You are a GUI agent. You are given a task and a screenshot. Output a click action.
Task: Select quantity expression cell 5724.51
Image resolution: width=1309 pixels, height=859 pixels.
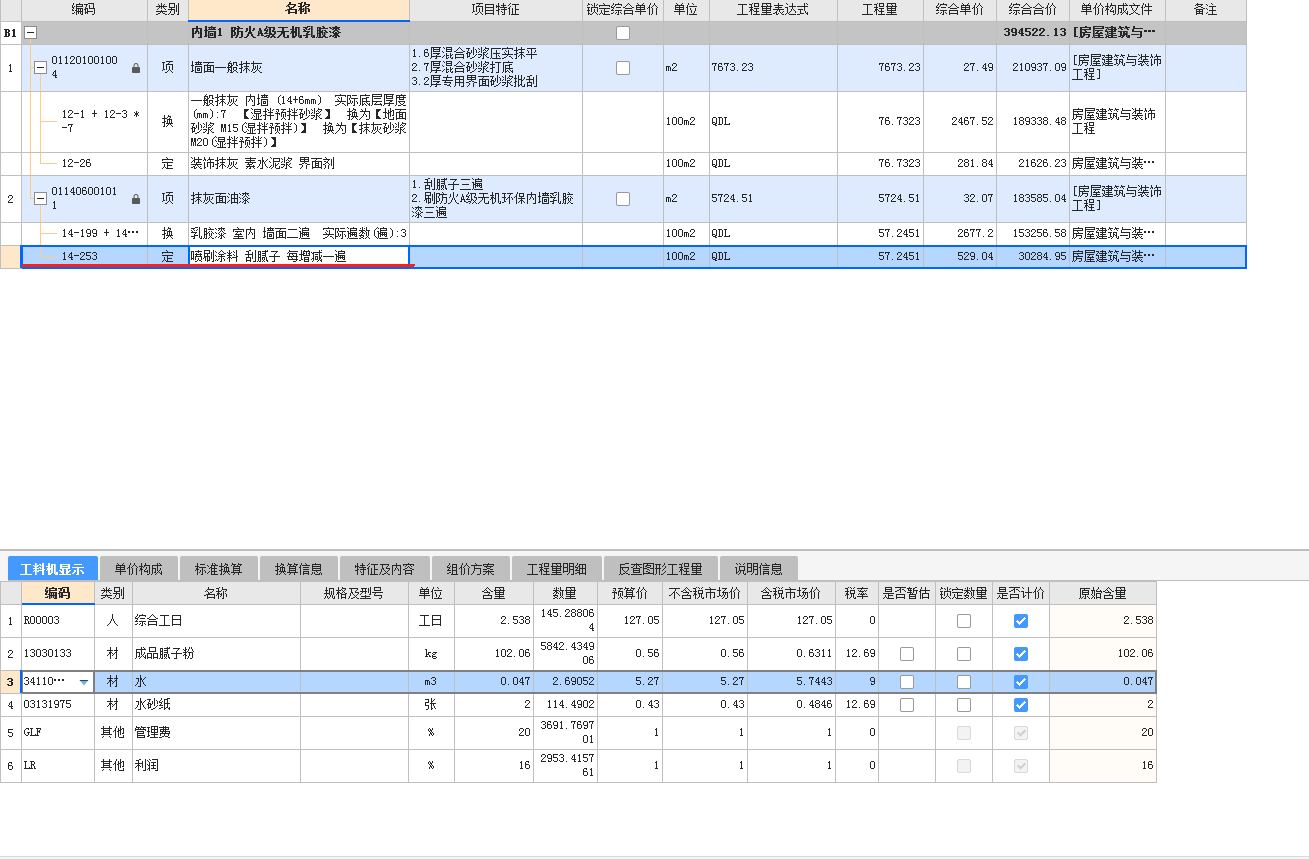773,199
